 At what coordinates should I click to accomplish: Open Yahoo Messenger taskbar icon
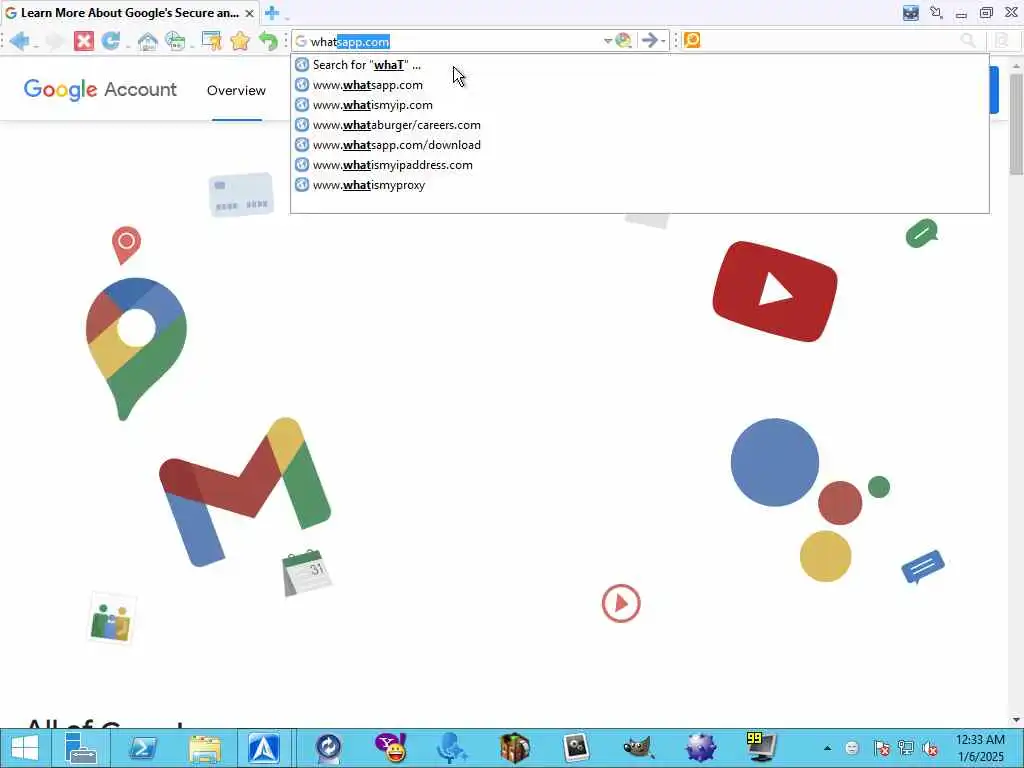click(x=391, y=748)
